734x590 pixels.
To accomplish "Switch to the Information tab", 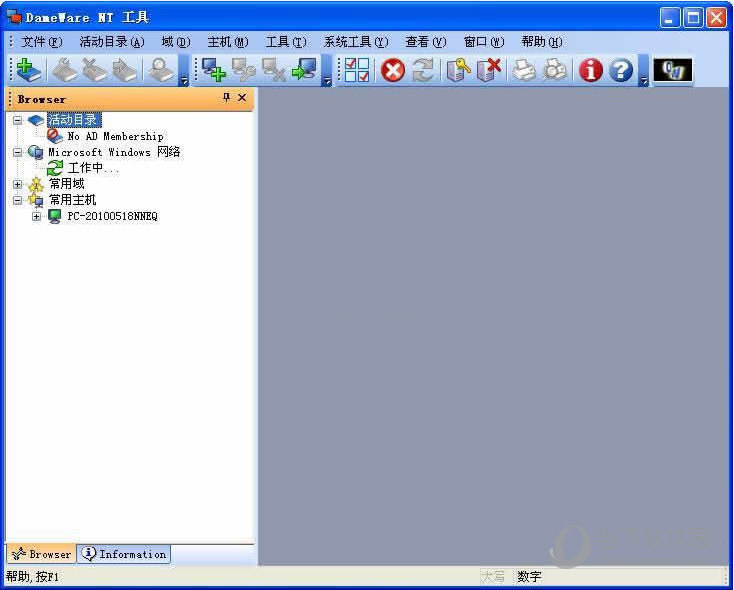I will click(x=124, y=554).
